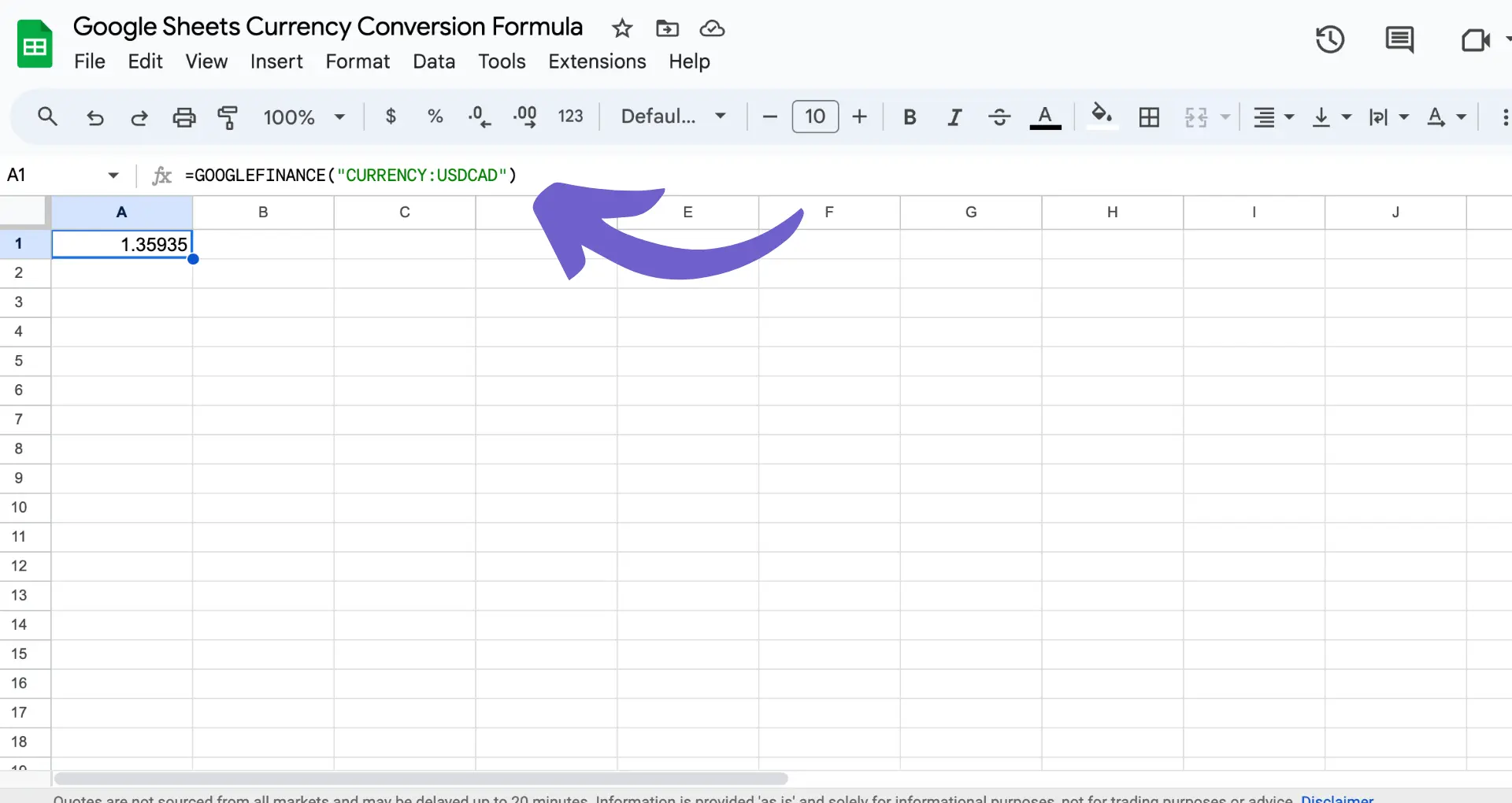The height and width of the screenshot is (803, 1512).
Task: Open more number formats 123
Action: click(x=570, y=117)
